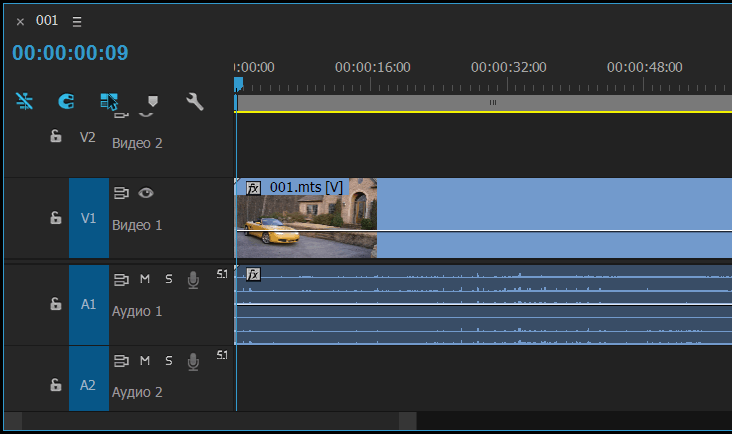Open Timeline display settings wrench
Screen dimensions: 732x434
[195, 101]
